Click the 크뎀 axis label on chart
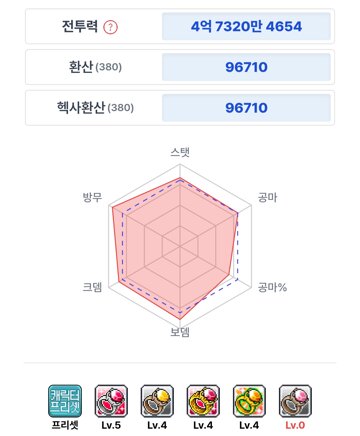The image size is (360, 436). pyautogui.click(x=92, y=287)
